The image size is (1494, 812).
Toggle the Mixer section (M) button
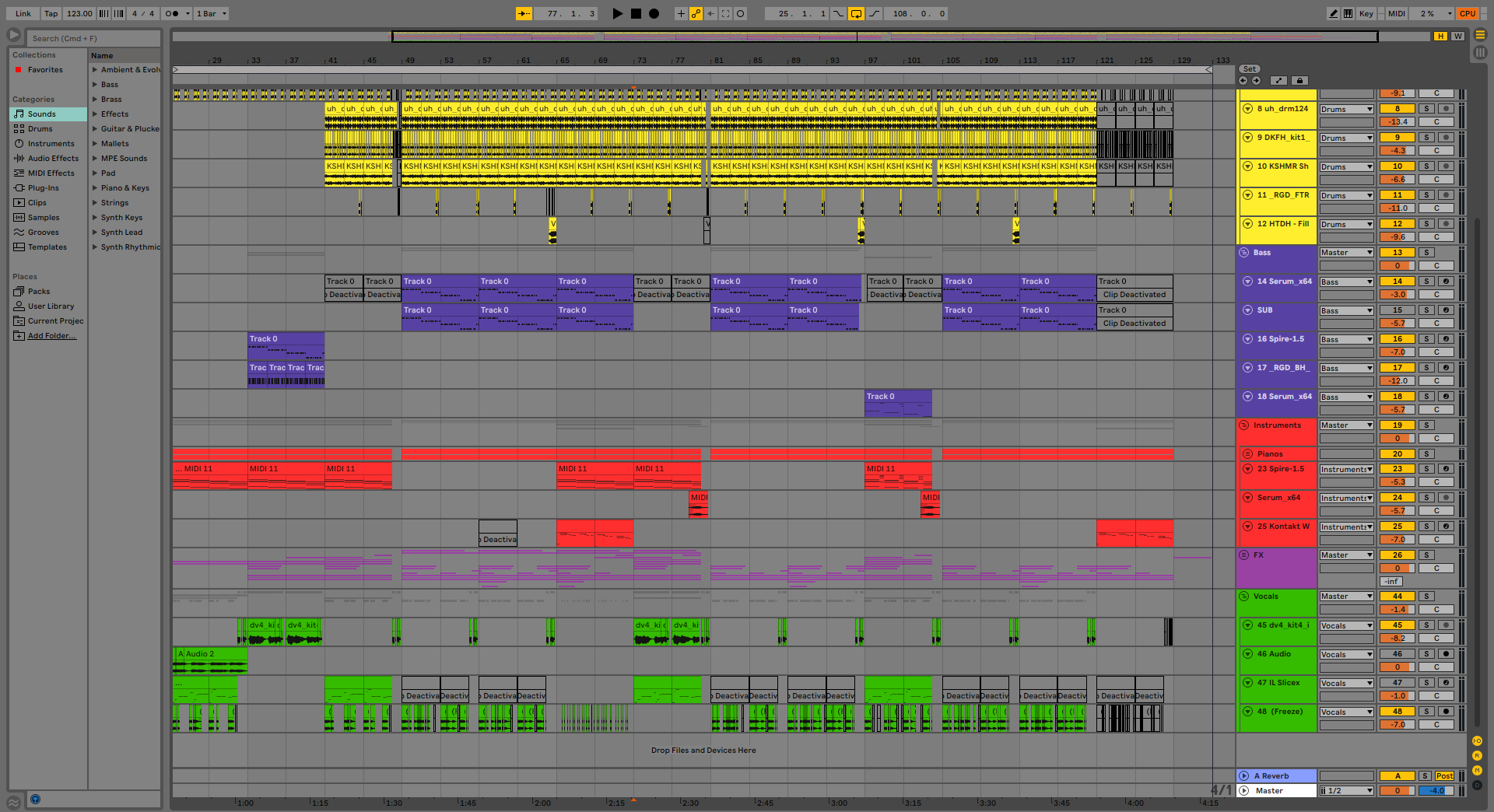pos(1477,770)
